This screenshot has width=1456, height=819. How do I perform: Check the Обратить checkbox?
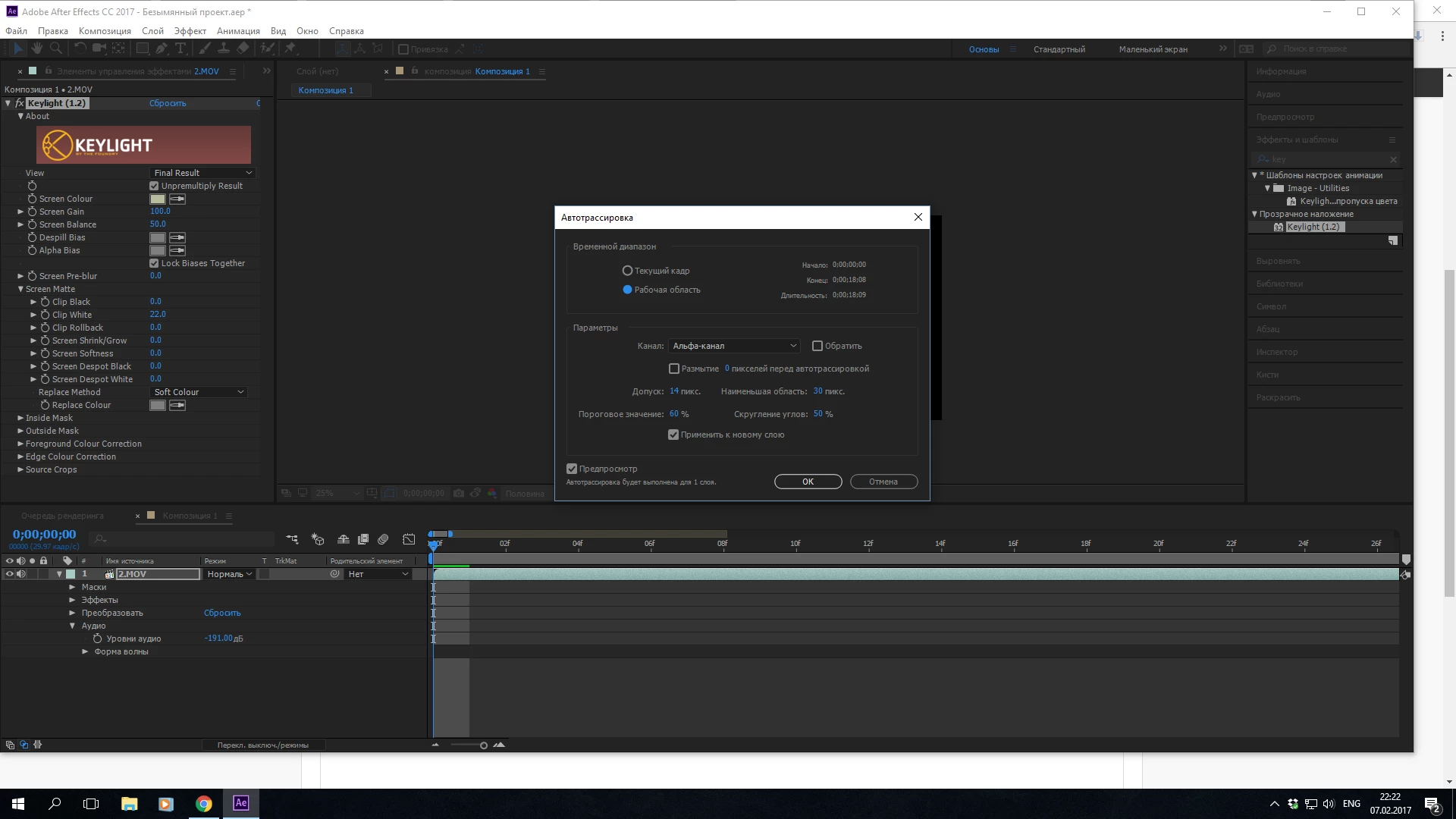[817, 346]
